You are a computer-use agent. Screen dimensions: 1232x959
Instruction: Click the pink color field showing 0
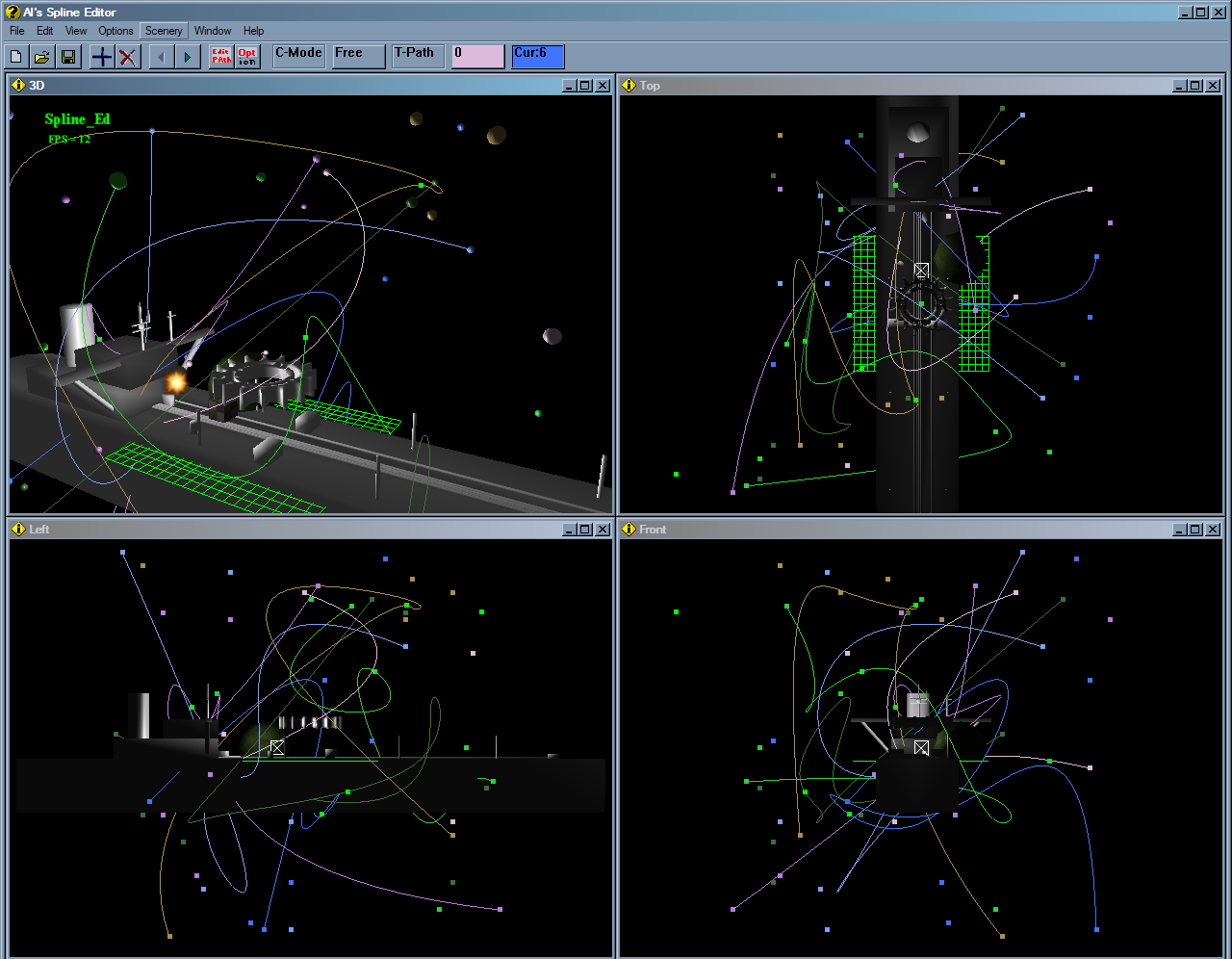(x=476, y=56)
